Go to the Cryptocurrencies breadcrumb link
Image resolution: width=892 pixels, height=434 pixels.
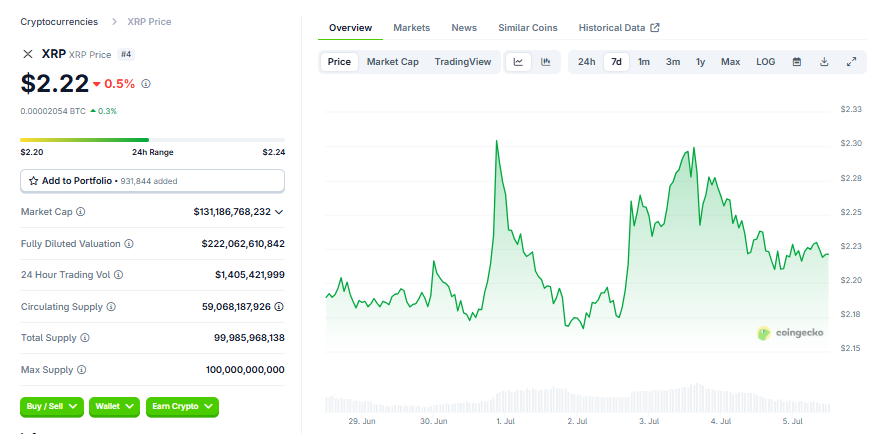pyautogui.click(x=59, y=22)
